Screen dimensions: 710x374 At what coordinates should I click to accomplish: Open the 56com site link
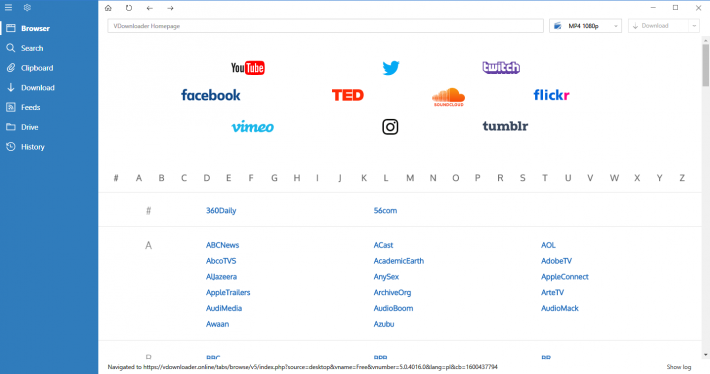pos(385,211)
